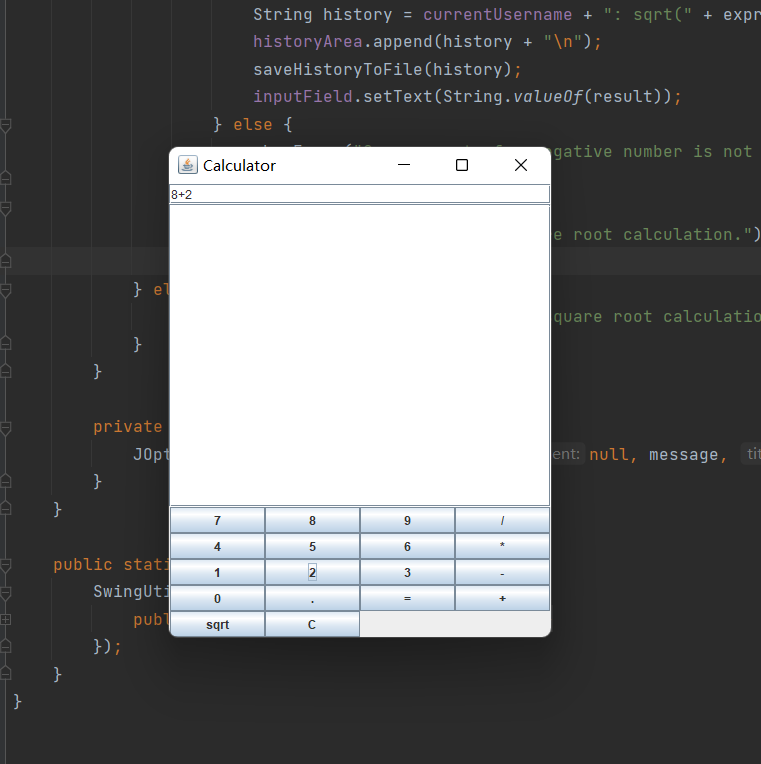Image resolution: width=761 pixels, height=764 pixels.
Task: Expand the collapsed plus fold beside 'publ' line
Action: coord(6,620)
